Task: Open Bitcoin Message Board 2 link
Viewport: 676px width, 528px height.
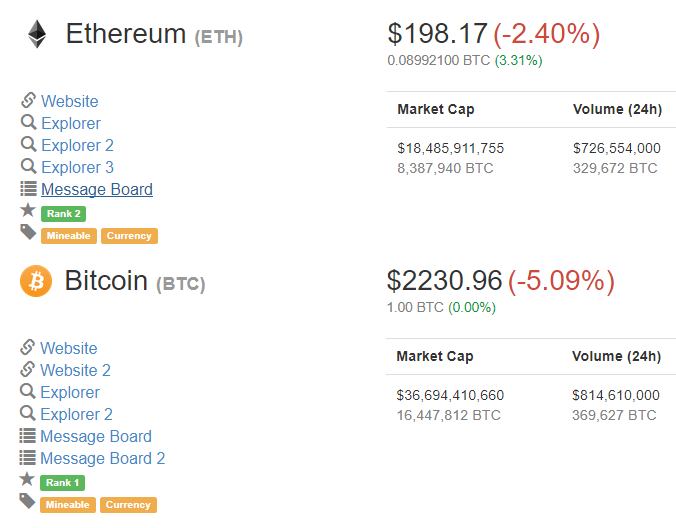Action: (x=103, y=458)
